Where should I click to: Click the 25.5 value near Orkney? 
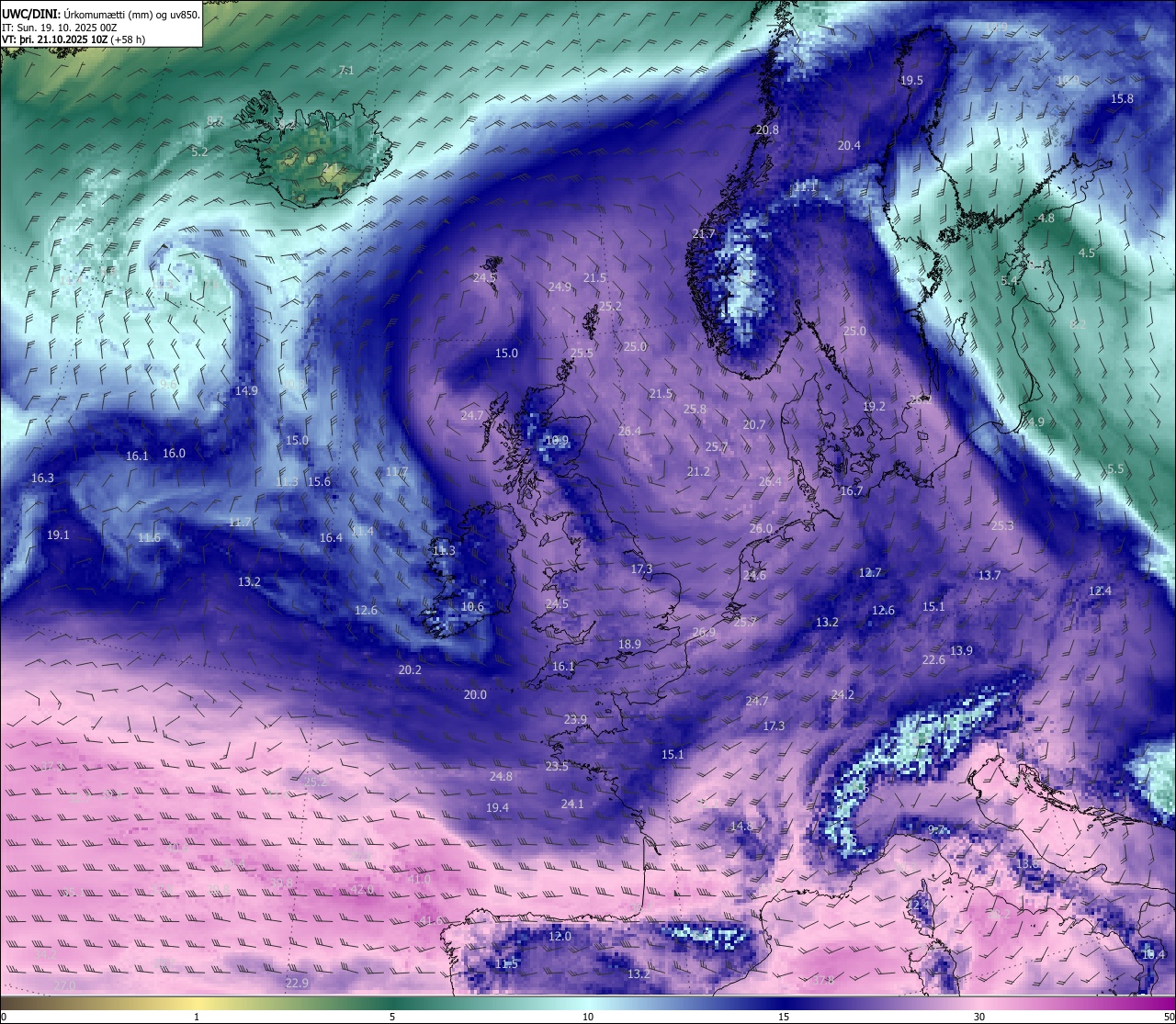(x=582, y=353)
